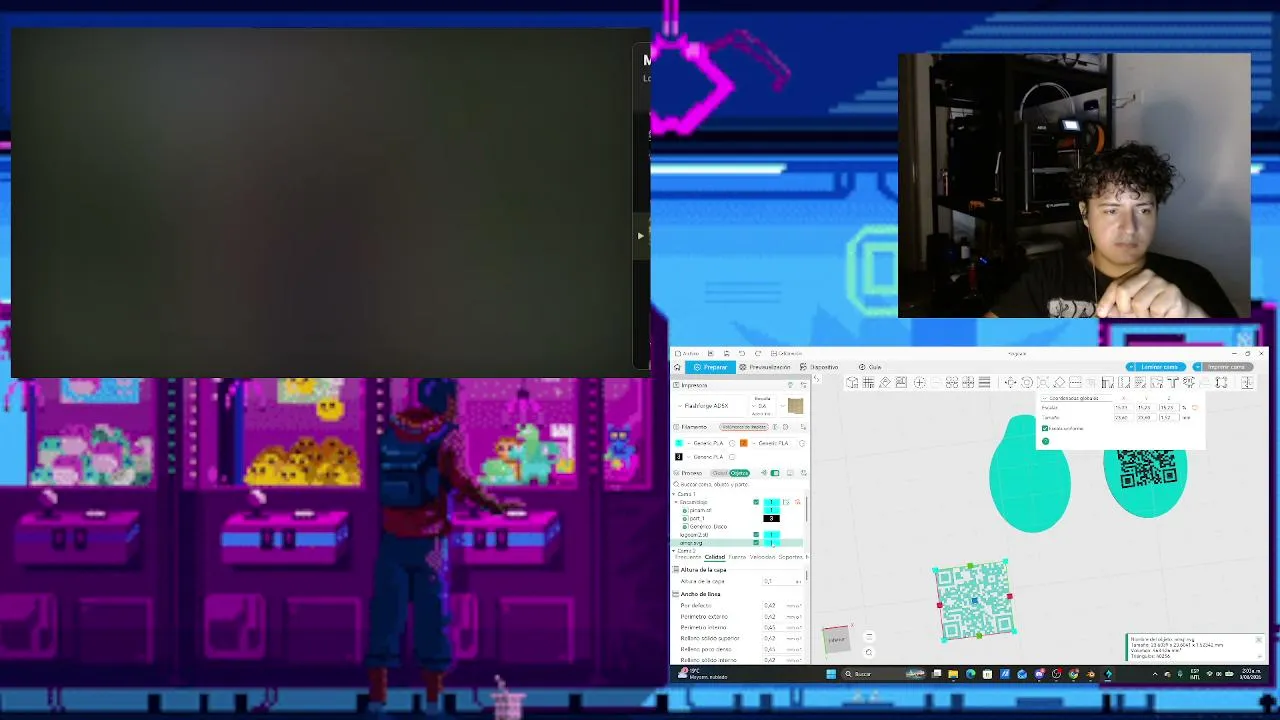
Task: Open filament 1 Generic PLA dropdown
Action: (704, 443)
